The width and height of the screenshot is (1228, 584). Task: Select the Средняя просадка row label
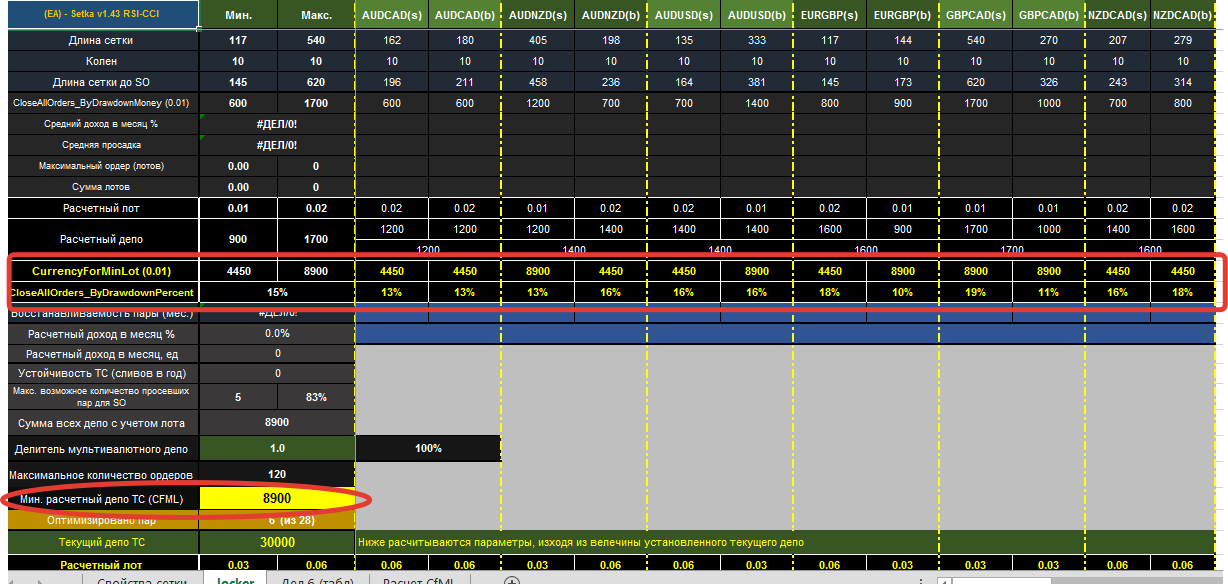[103, 145]
